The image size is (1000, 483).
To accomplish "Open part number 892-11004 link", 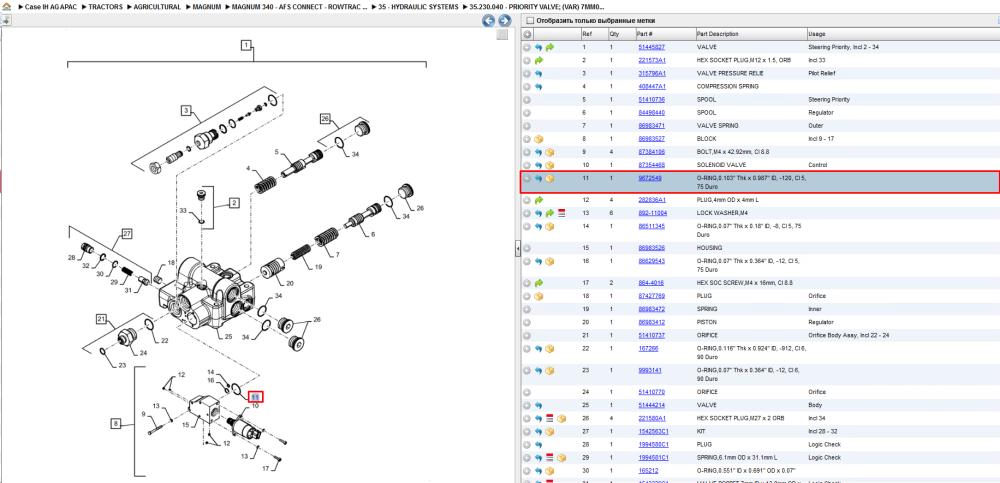I will [x=652, y=213].
